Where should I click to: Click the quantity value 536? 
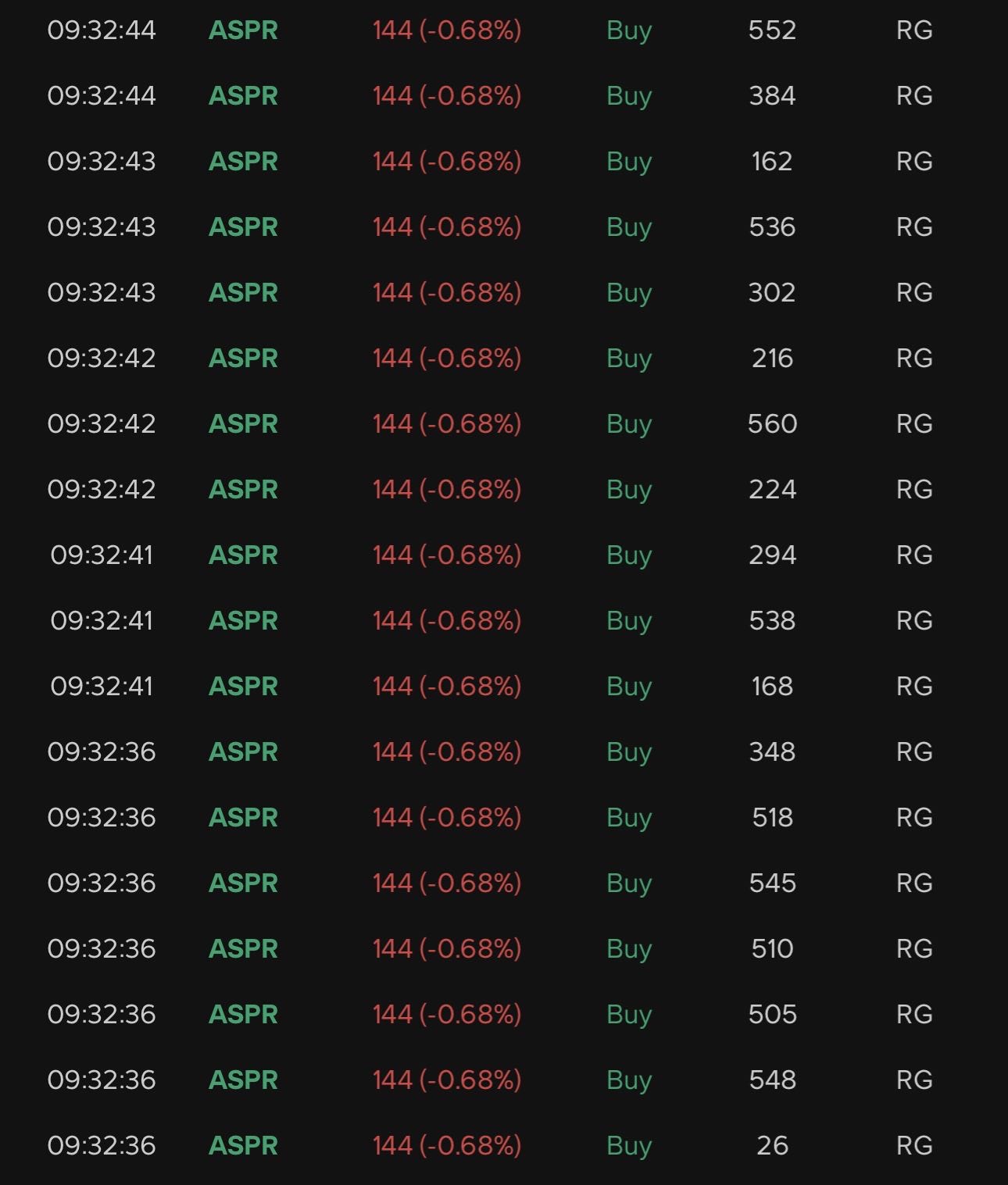click(x=771, y=227)
